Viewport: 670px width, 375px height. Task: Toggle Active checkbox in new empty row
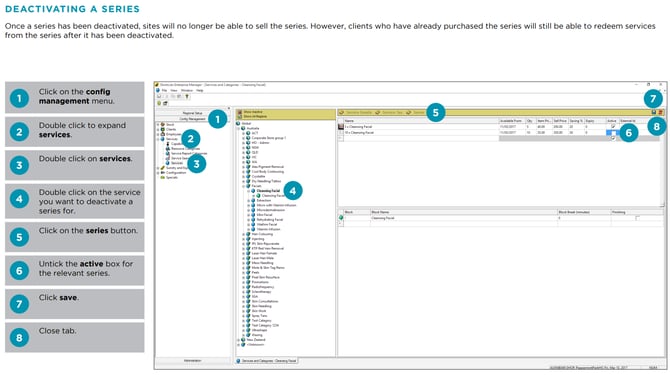(x=613, y=138)
